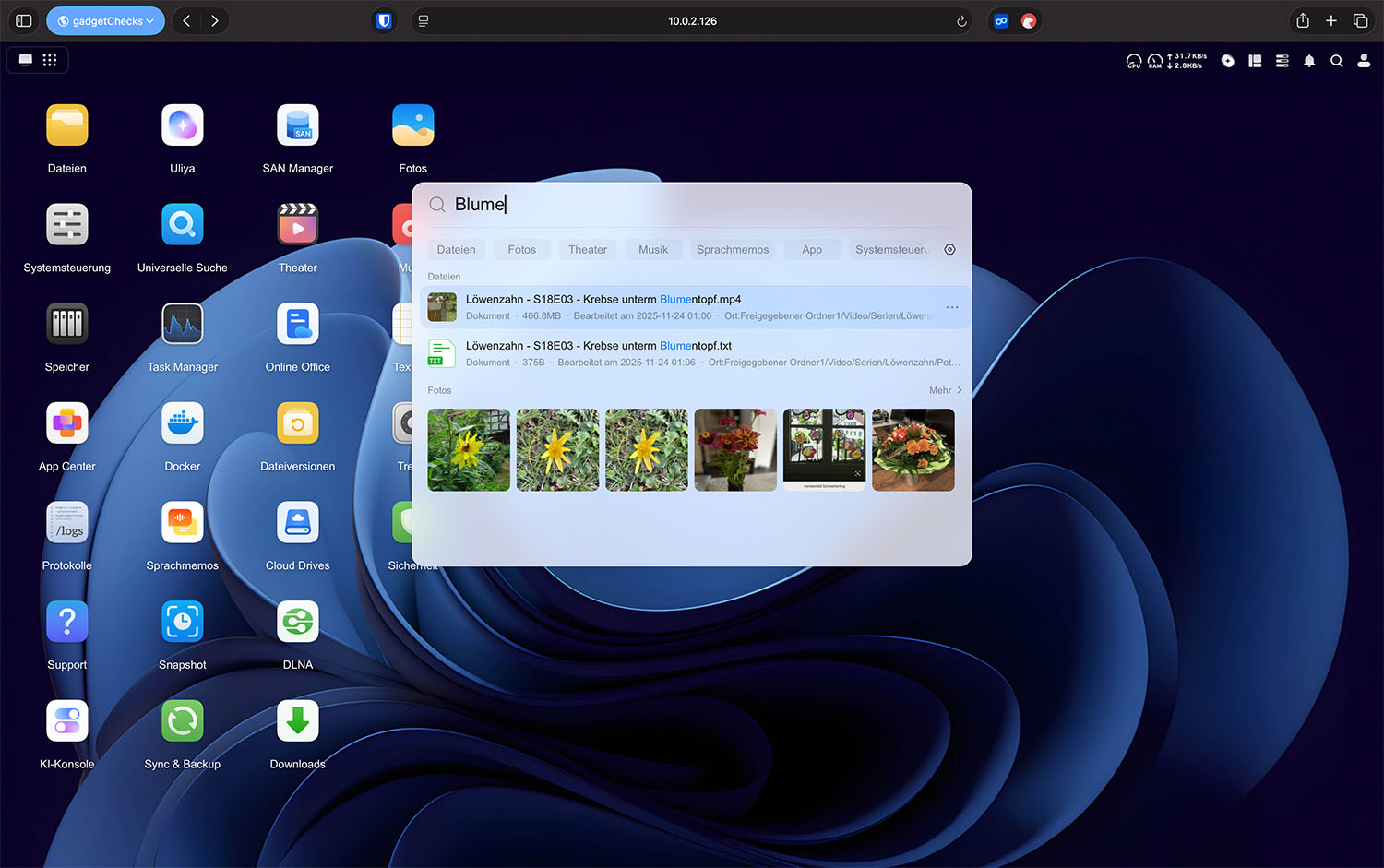1384x868 pixels.
Task: Open search settings gear beside filters
Action: point(949,250)
